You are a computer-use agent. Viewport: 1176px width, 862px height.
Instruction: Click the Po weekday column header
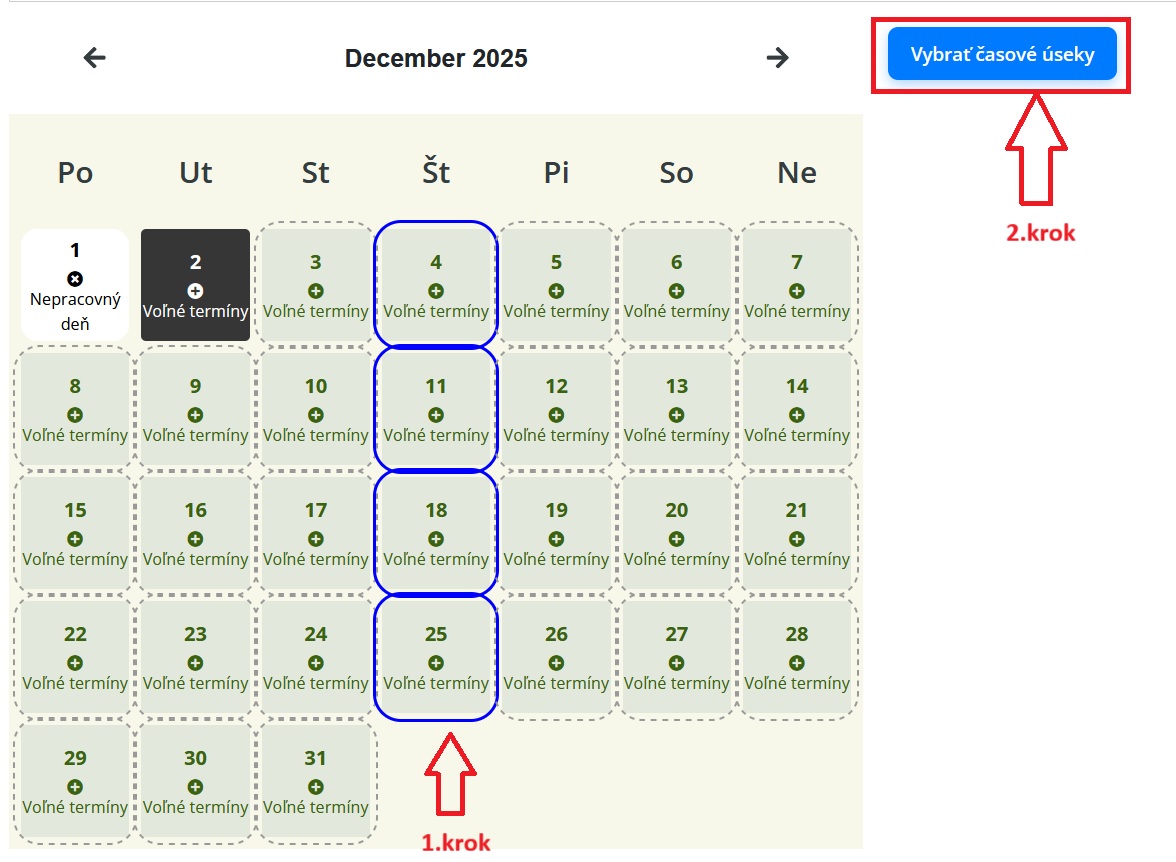pos(75,173)
